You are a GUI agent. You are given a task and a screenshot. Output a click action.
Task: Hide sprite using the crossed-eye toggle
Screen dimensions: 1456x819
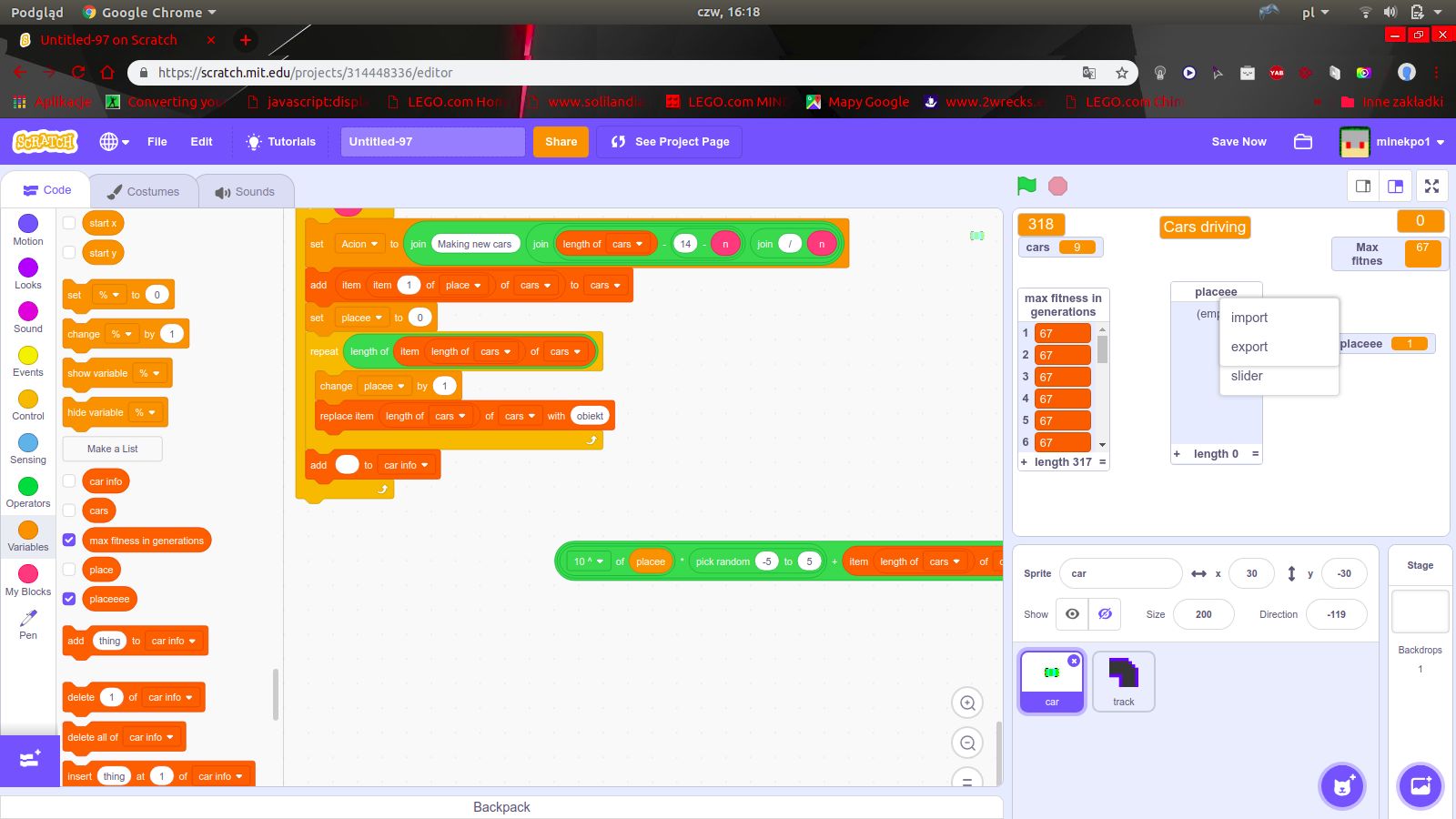[1105, 614]
